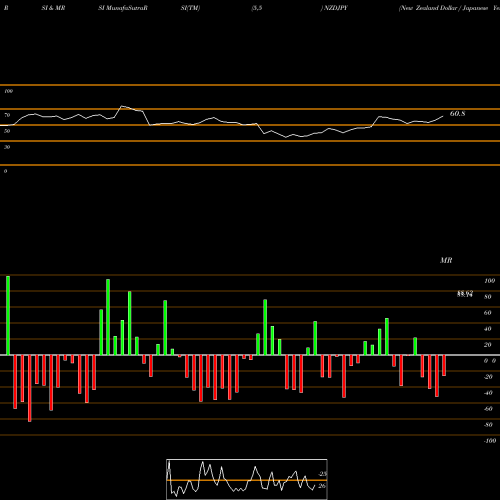Click the RSI value label 60.8
This screenshot has width=500, height=500.
(x=457, y=114)
